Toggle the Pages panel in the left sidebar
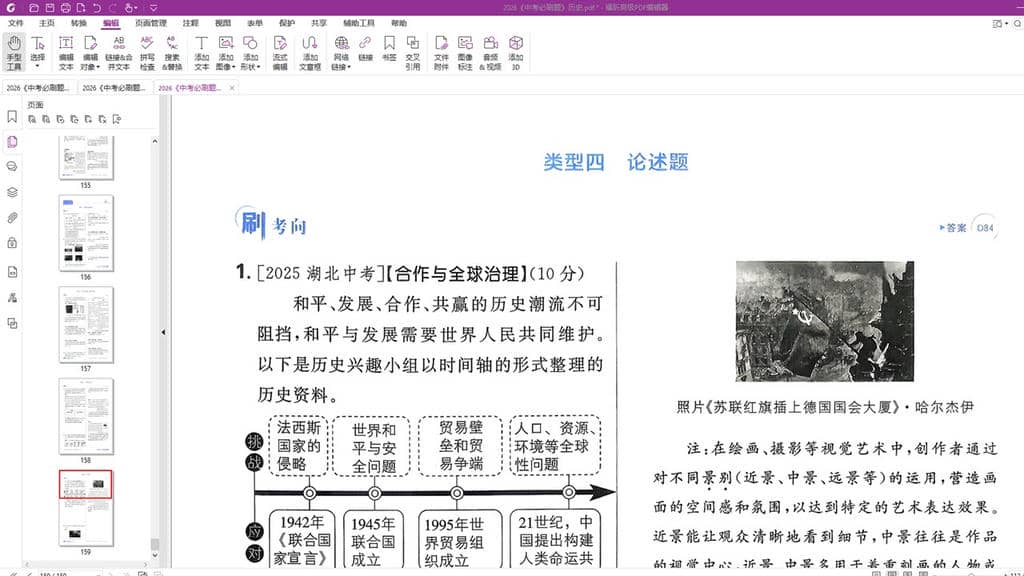Screen dimensions: 1024x576 click(12, 142)
